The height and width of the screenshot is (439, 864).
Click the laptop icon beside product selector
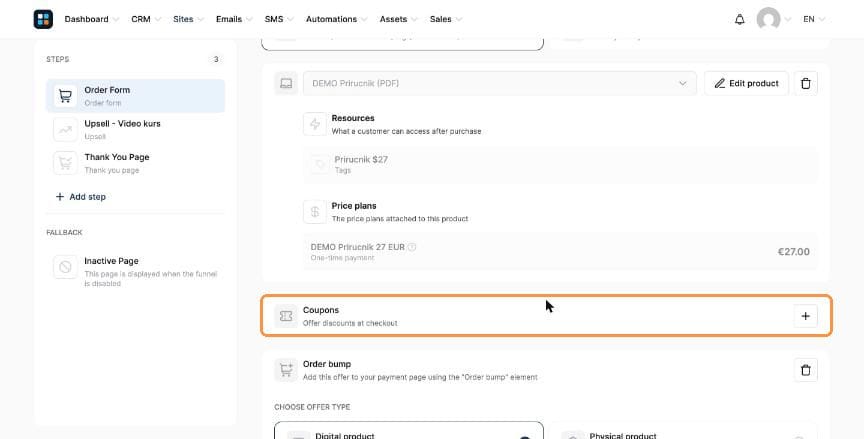point(286,83)
